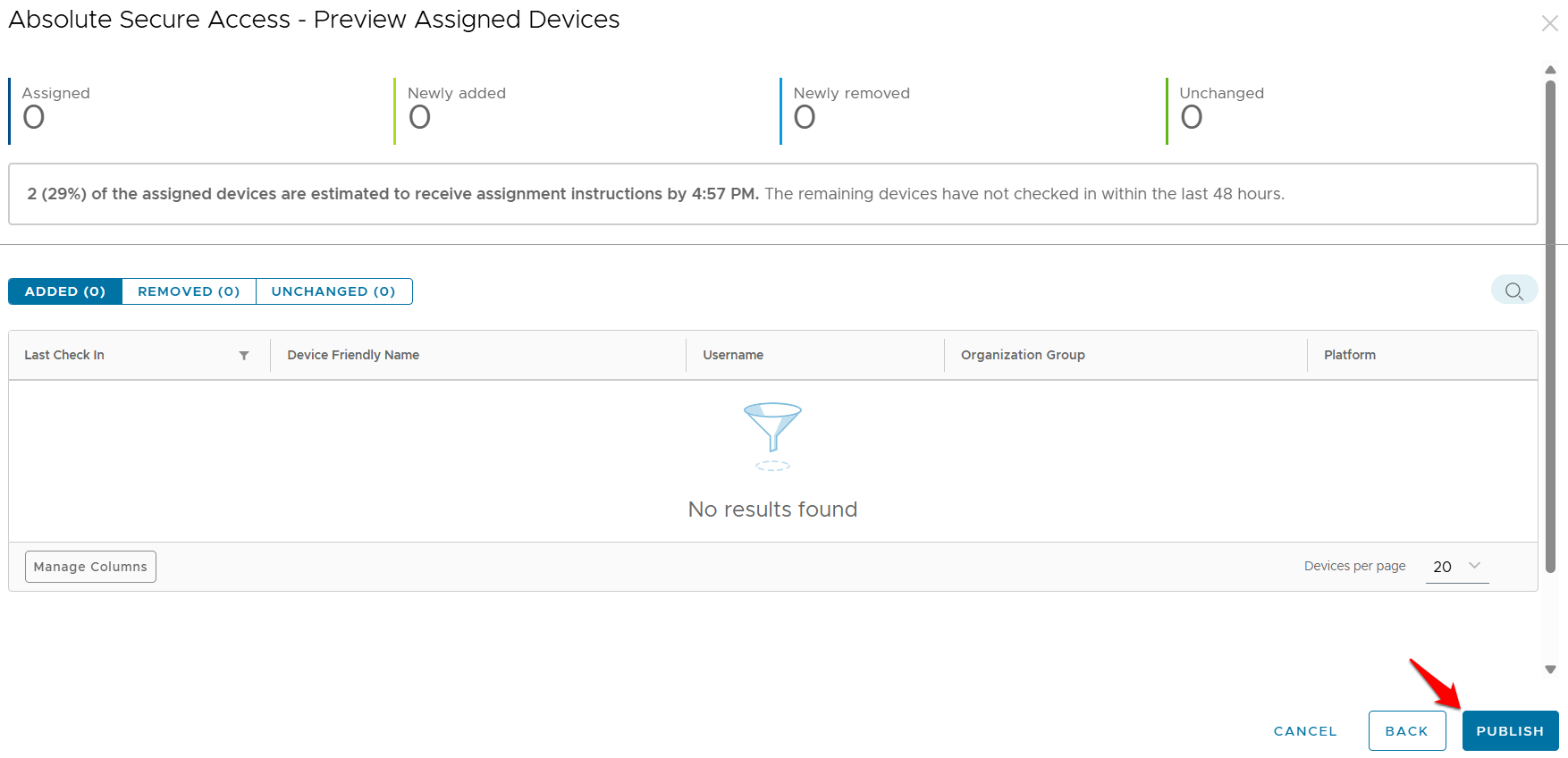Click the scrollbar up arrow
Screen dimensions: 1568x758
1550,70
